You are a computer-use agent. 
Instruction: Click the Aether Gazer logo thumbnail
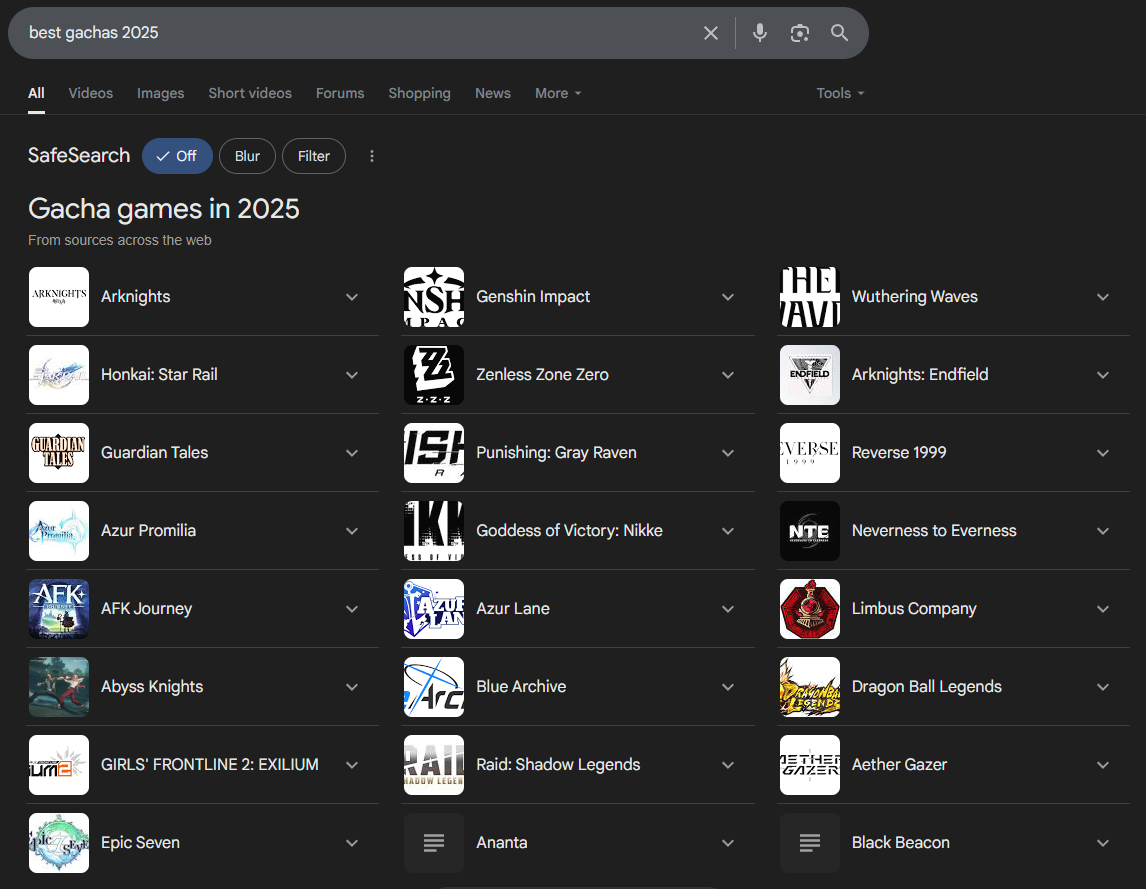810,765
